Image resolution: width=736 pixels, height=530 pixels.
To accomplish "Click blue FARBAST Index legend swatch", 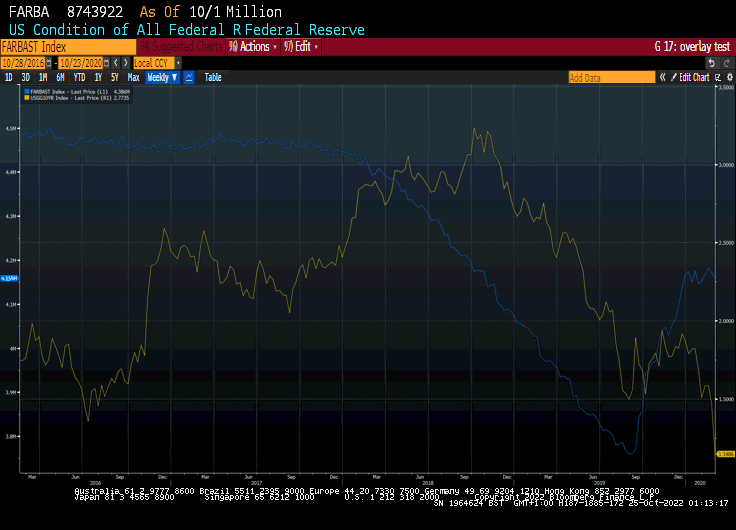I will tap(27, 92).
